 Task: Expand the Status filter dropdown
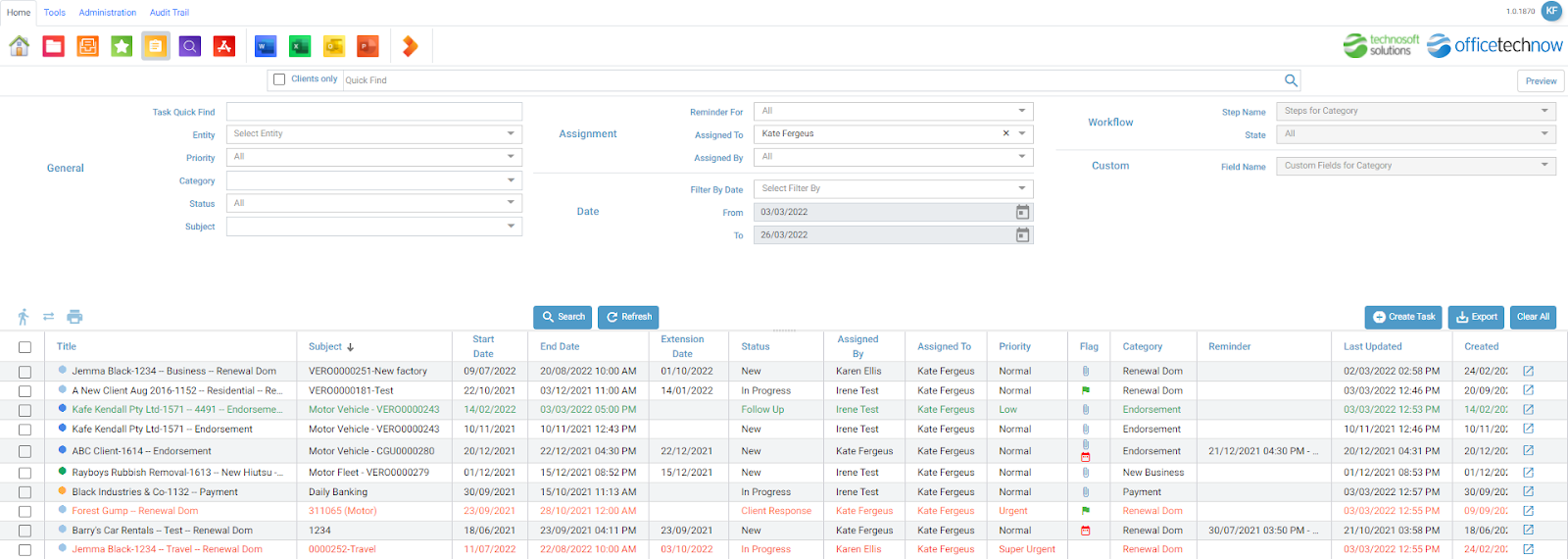[511, 203]
